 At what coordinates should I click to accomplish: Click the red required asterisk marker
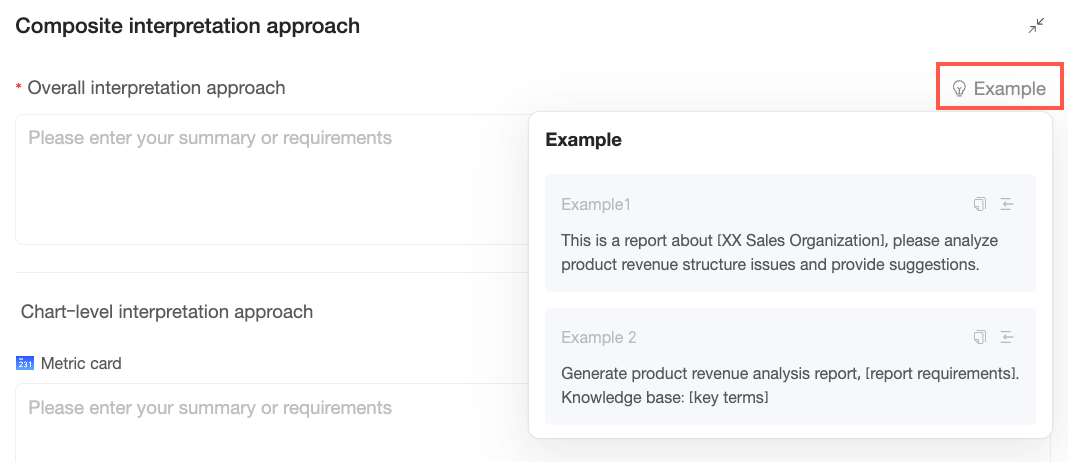pos(18,89)
